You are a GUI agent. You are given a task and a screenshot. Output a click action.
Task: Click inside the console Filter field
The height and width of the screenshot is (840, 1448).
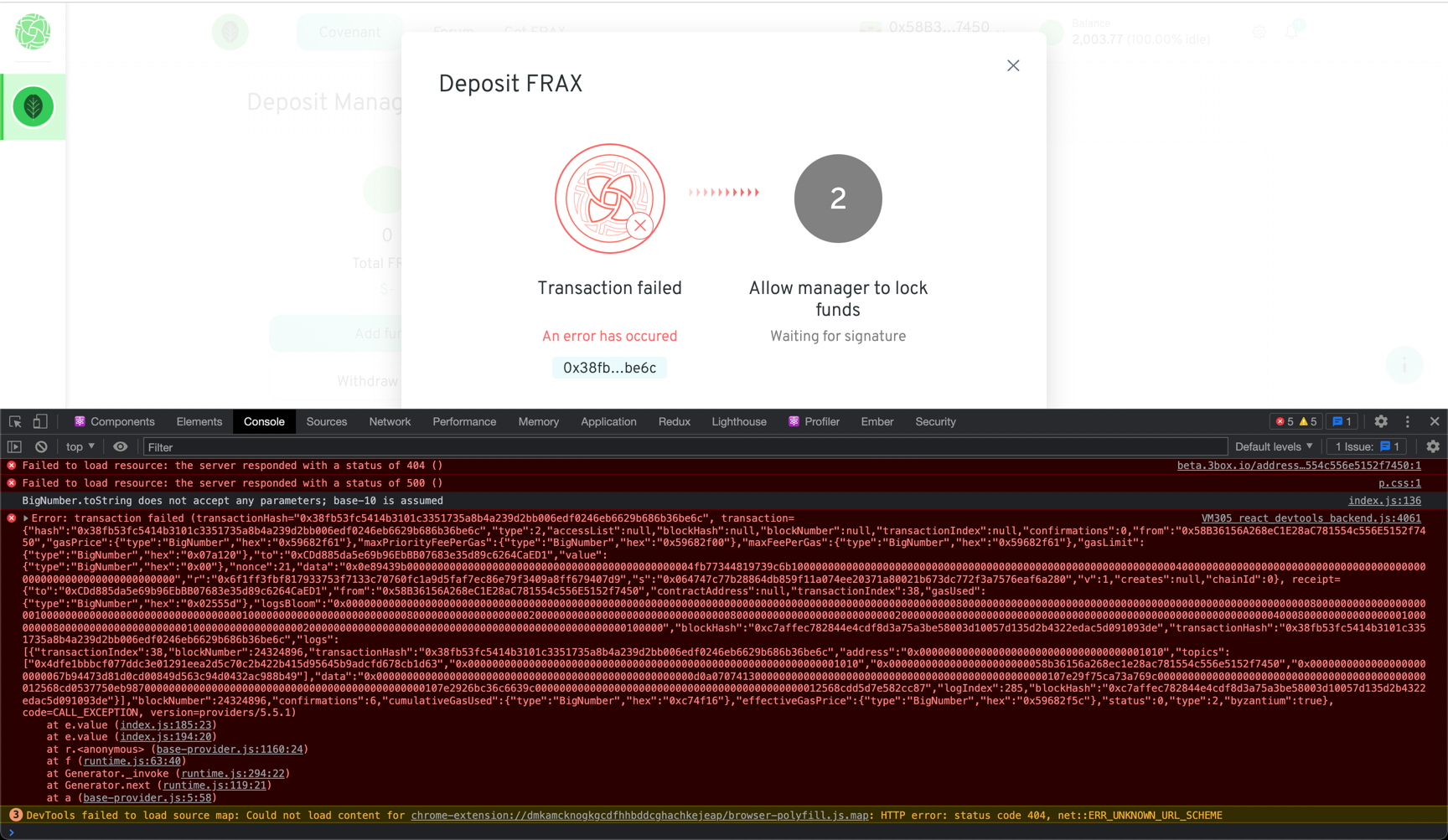click(335, 446)
